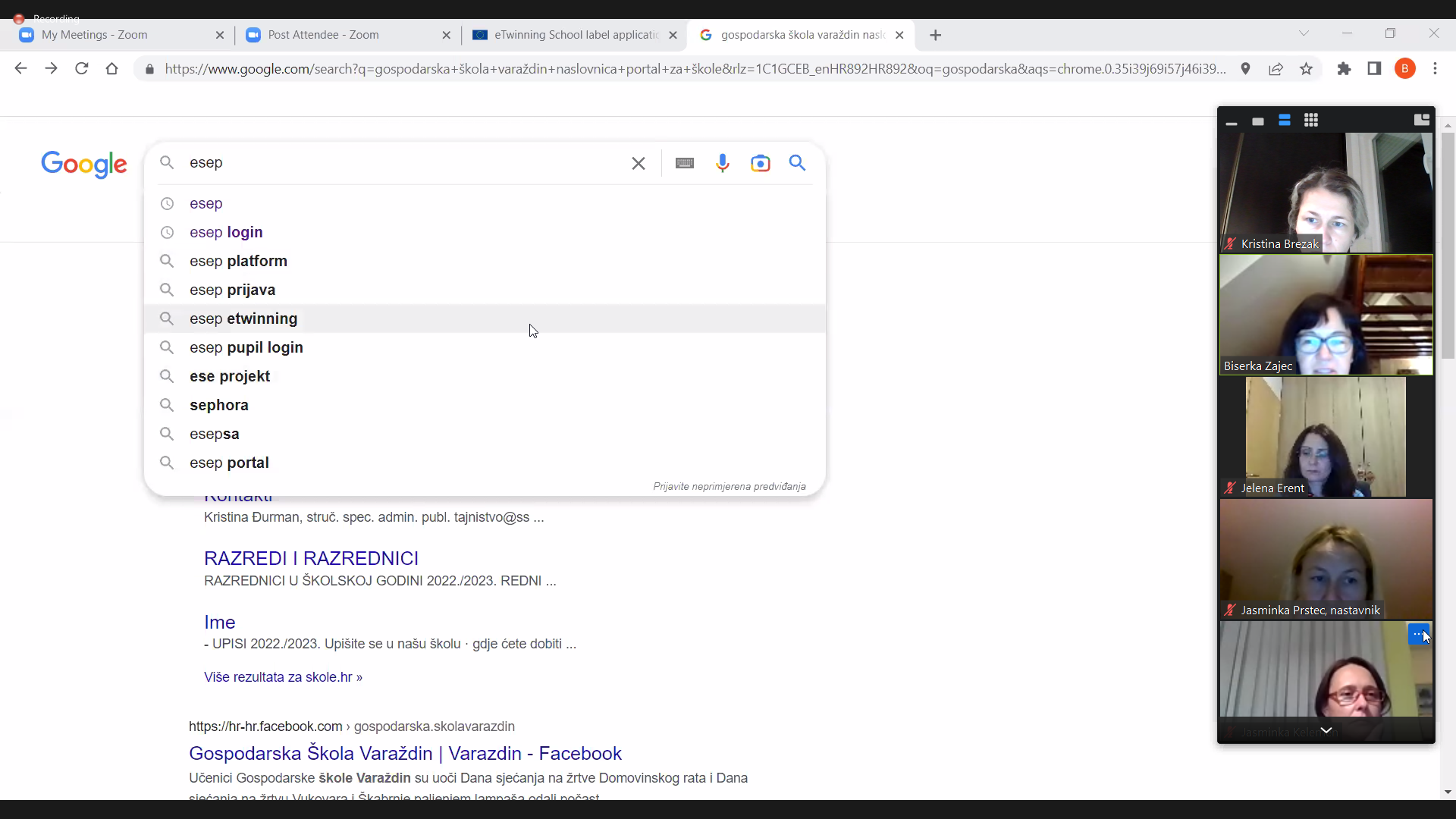Image resolution: width=1456 pixels, height=819 pixels.
Task: Open 'Više rezultata za skole.hr' link
Action: tap(283, 677)
